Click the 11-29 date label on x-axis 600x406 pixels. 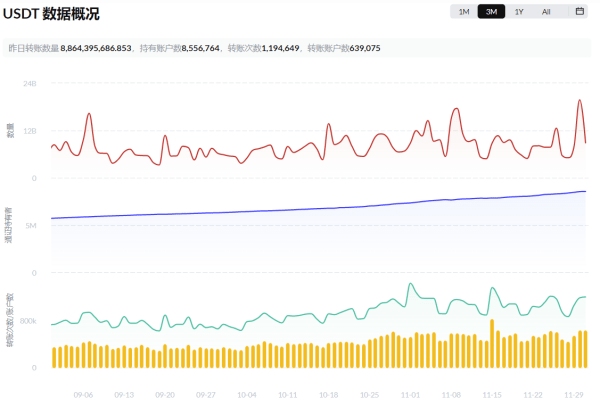574,394
